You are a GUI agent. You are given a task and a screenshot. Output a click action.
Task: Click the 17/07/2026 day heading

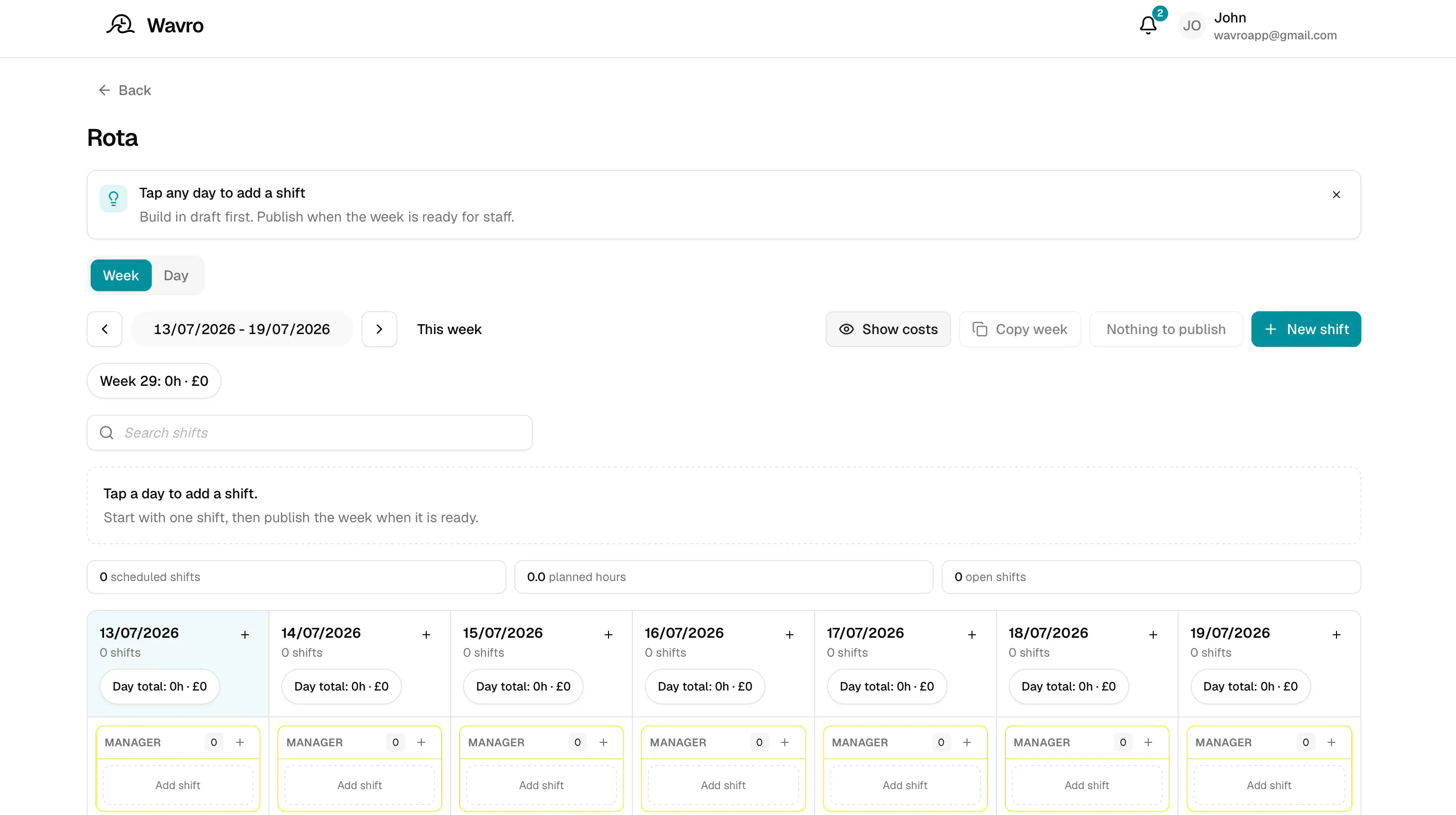click(x=865, y=633)
